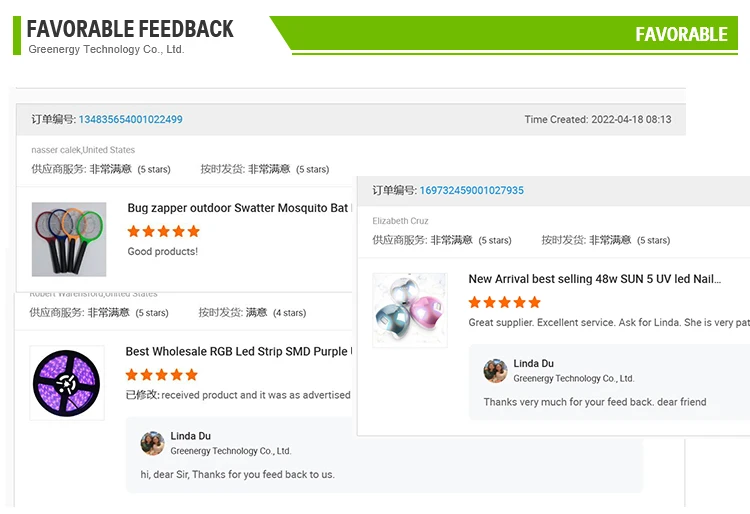Viewport: 750px width, 514px height.
Task: Open New Arrival 48w SUN 5 UV led Nail title
Action: click(x=594, y=279)
